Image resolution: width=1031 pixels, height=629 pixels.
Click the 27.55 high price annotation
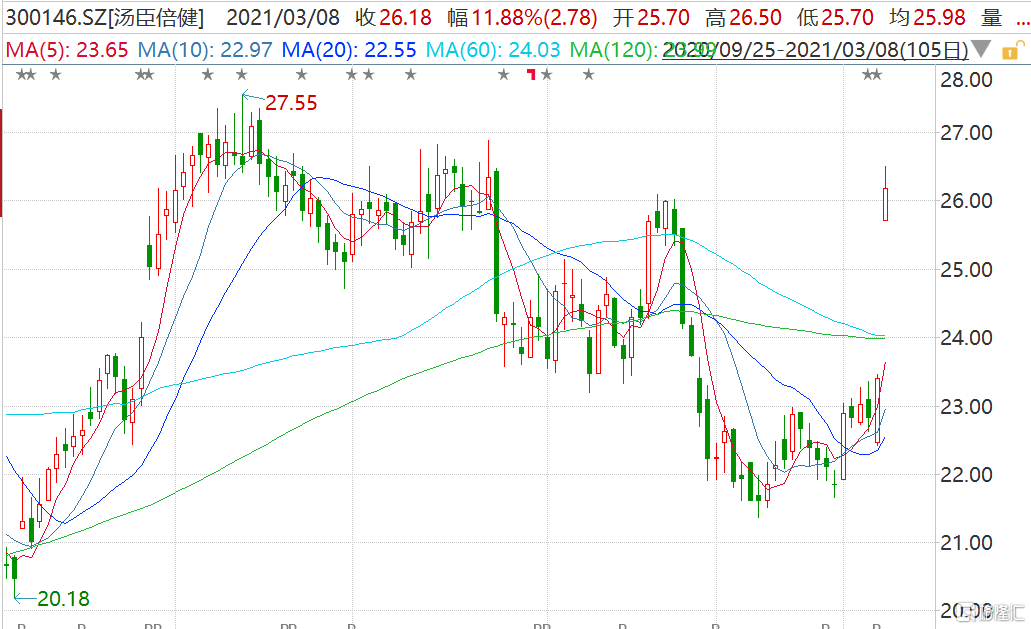click(290, 102)
